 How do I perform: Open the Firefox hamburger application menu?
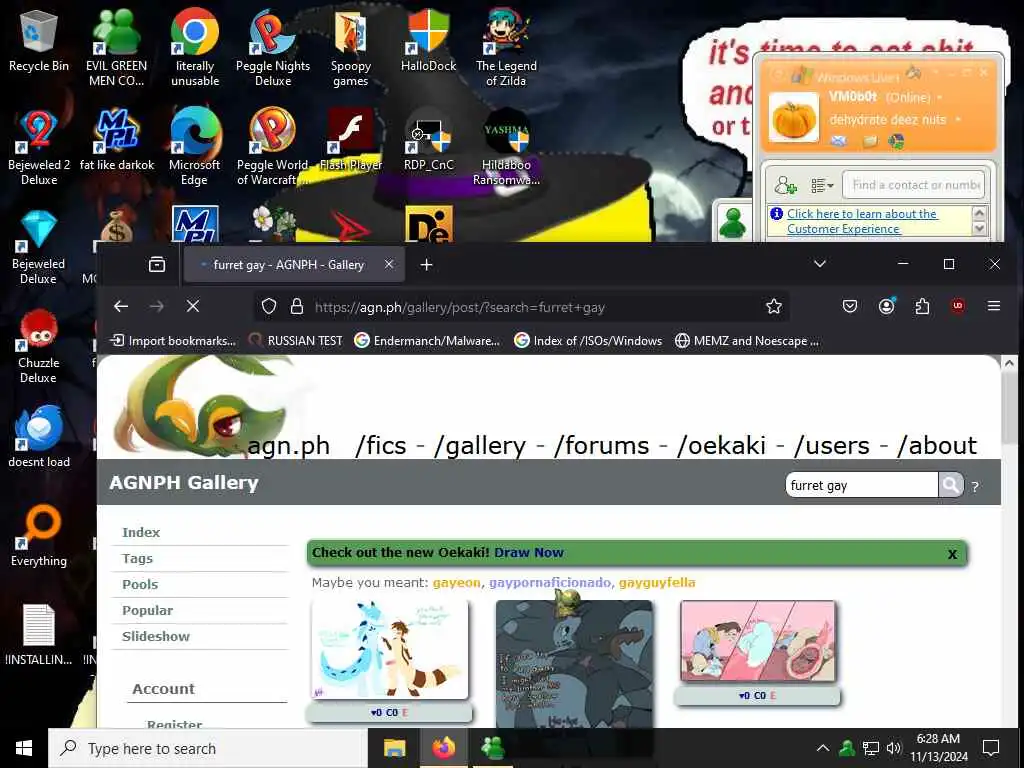pos(994,306)
